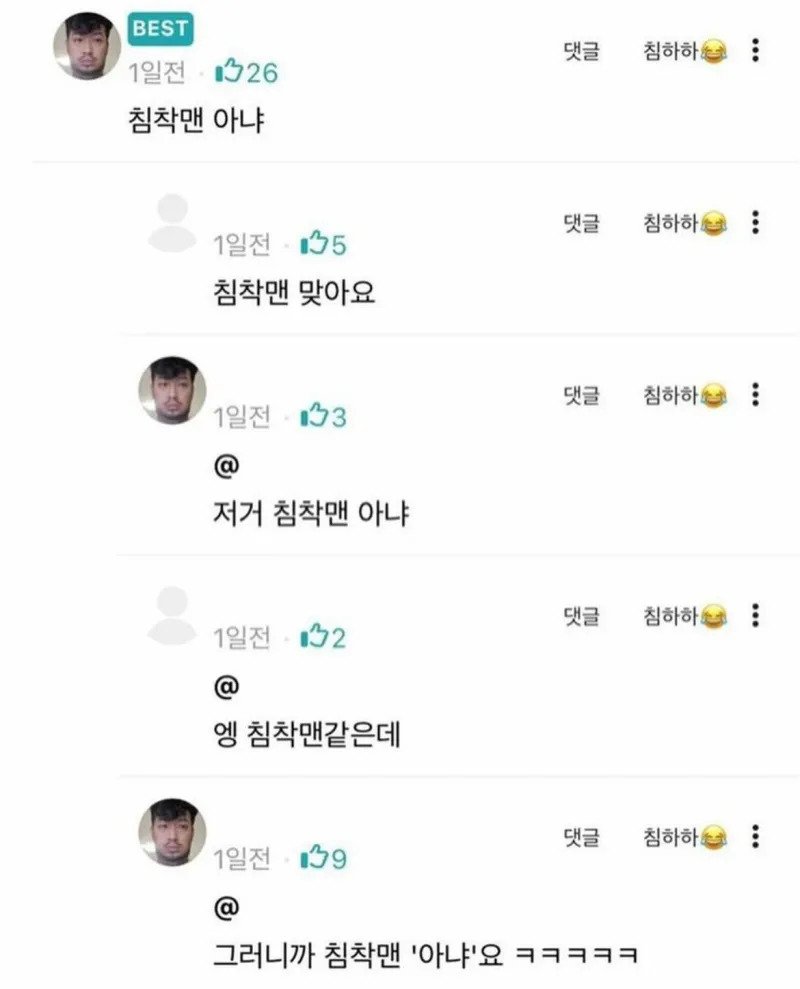This screenshot has height=989, width=800.
Task: Open the three-dot menu on the '엥 침착맨같은데' reply
Action: (755, 615)
